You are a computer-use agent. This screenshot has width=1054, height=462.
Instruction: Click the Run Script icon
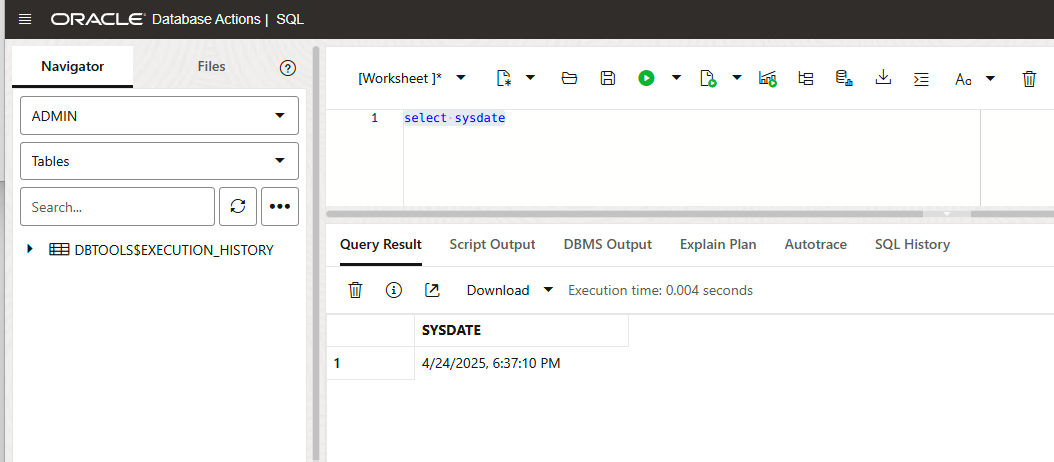708,78
